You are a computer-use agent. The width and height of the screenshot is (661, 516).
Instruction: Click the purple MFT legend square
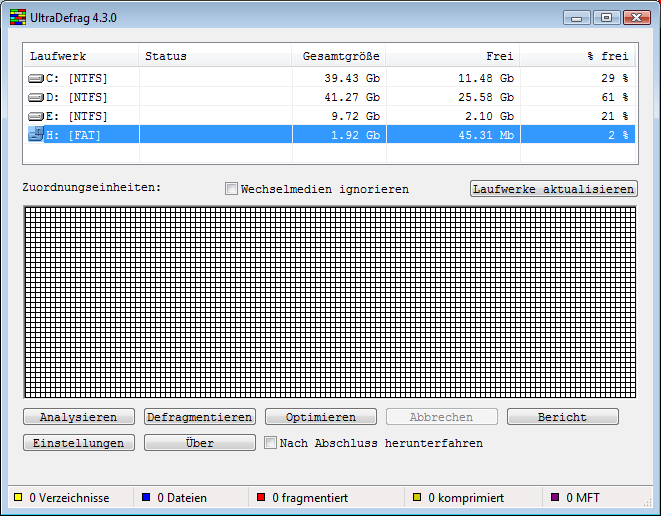pyautogui.click(x=555, y=497)
